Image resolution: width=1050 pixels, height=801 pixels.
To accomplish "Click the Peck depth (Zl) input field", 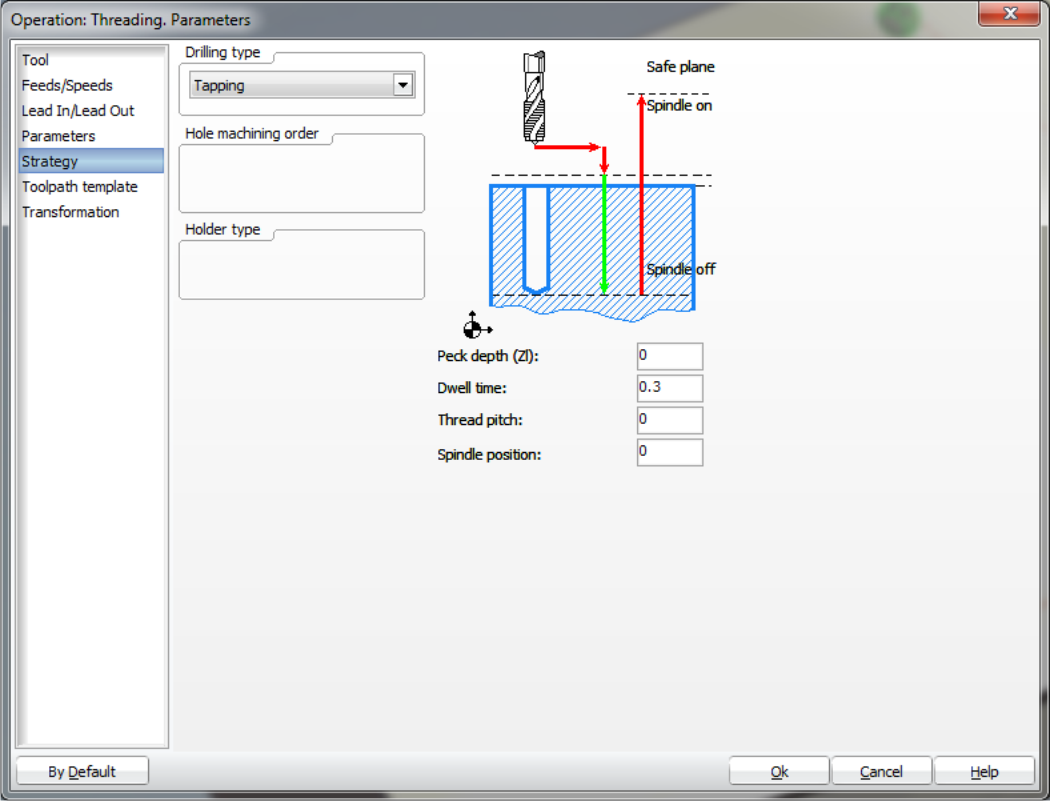I will click(x=670, y=356).
